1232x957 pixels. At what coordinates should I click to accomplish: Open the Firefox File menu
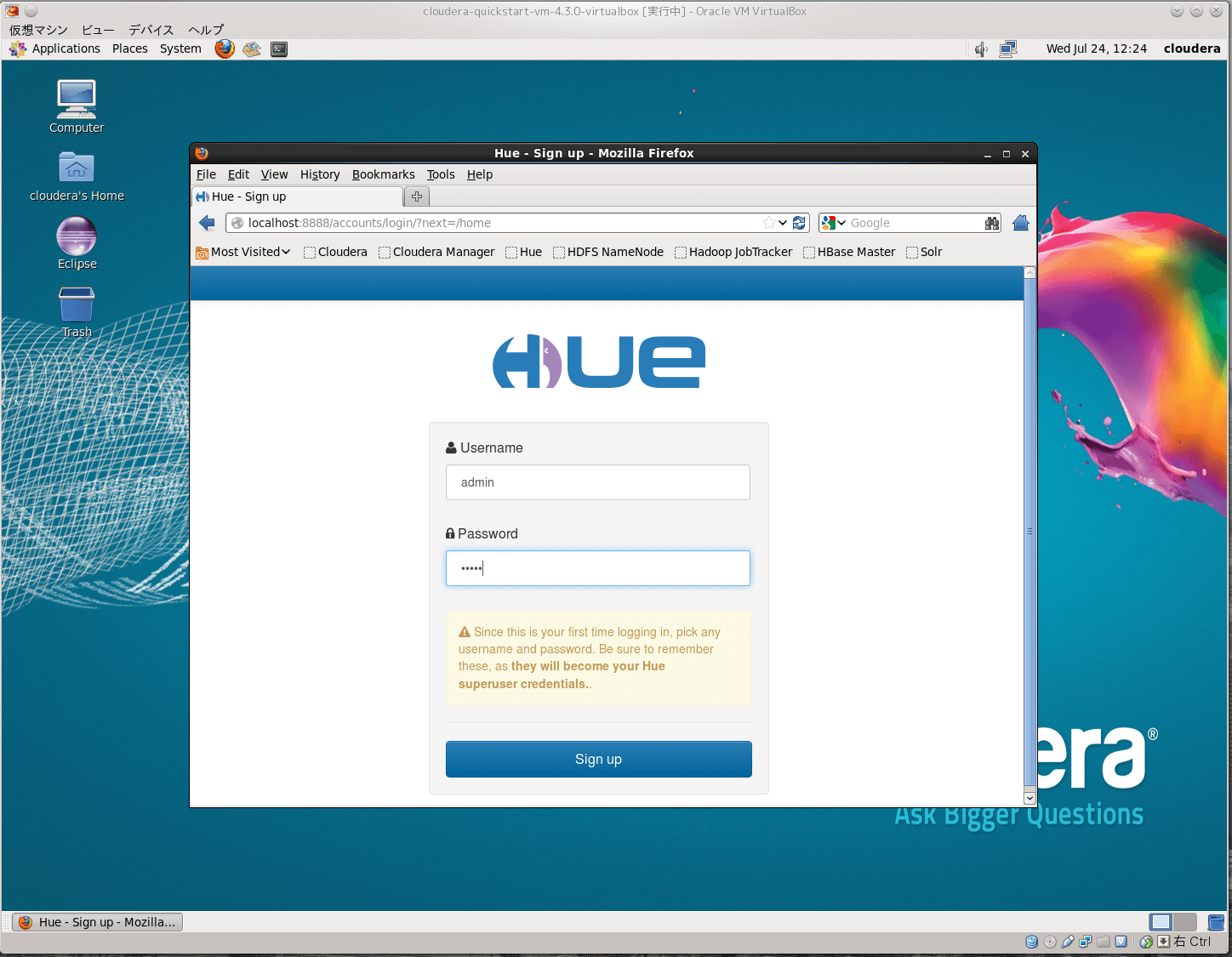click(206, 174)
